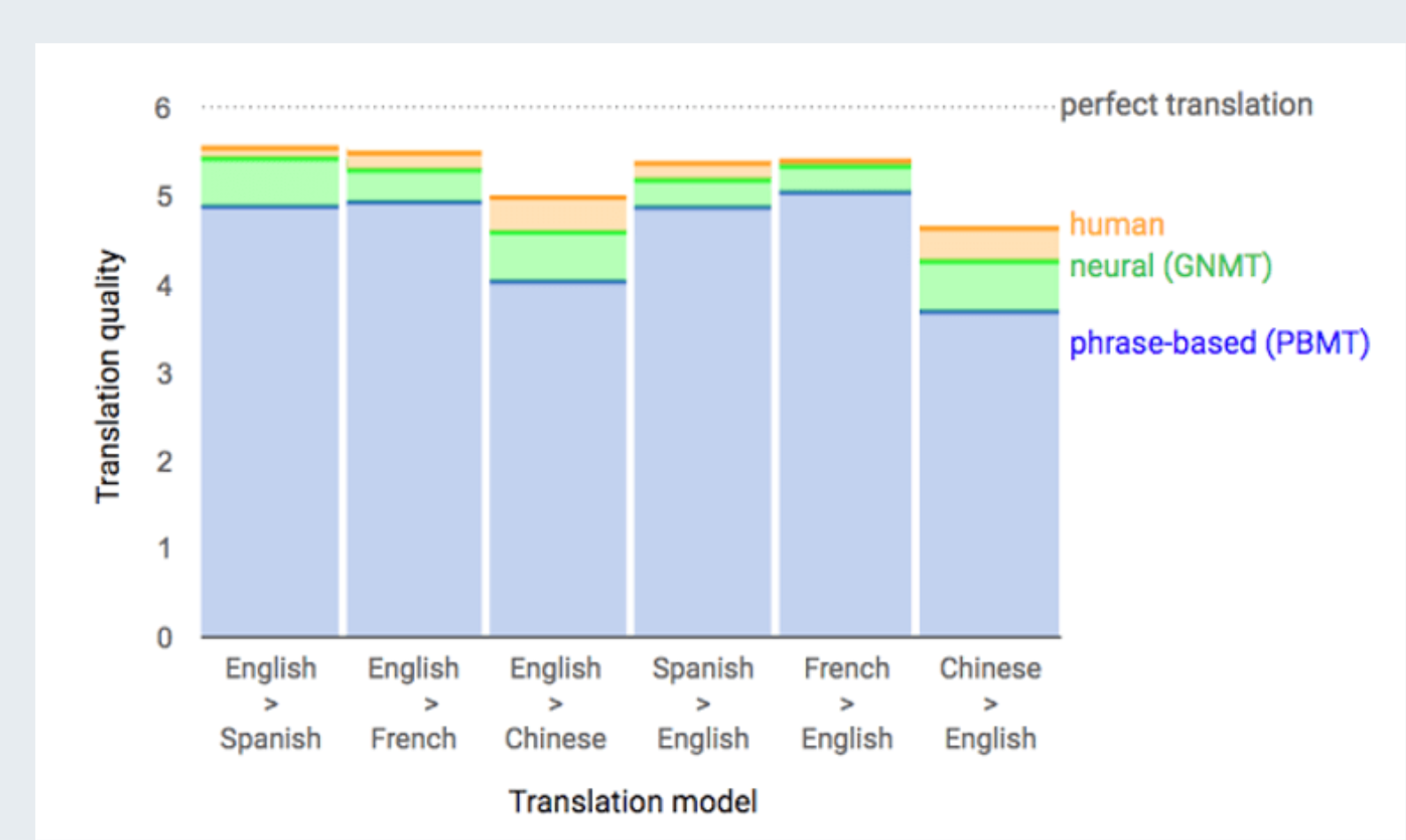Click the 'perfect translation' label
This screenshot has height=840, width=1406.
point(1186,105)
